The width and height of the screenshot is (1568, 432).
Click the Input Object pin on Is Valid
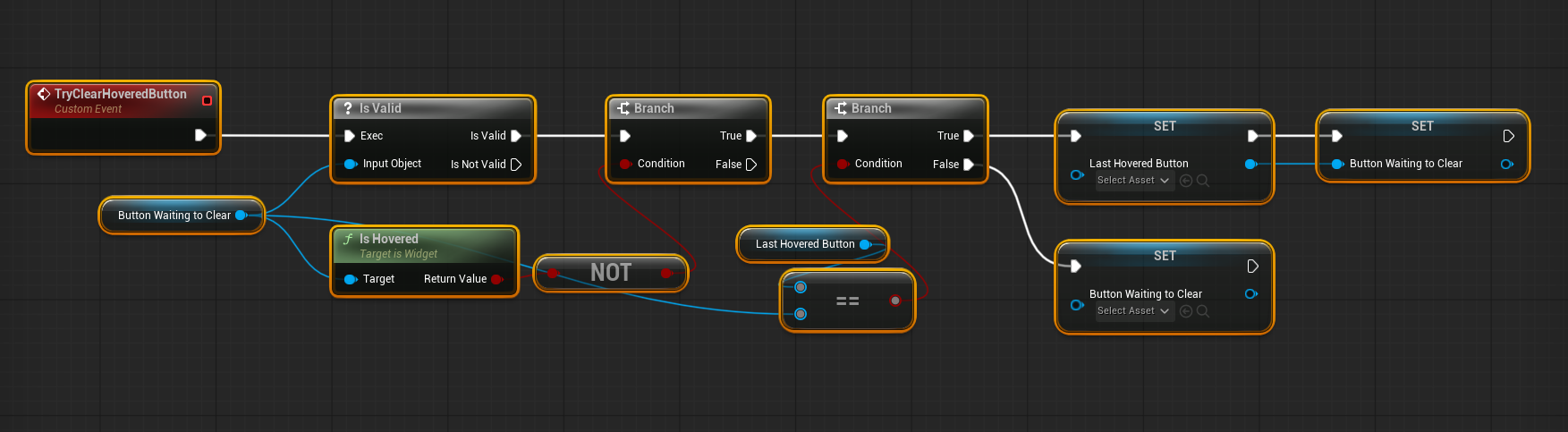click(351, 164)
